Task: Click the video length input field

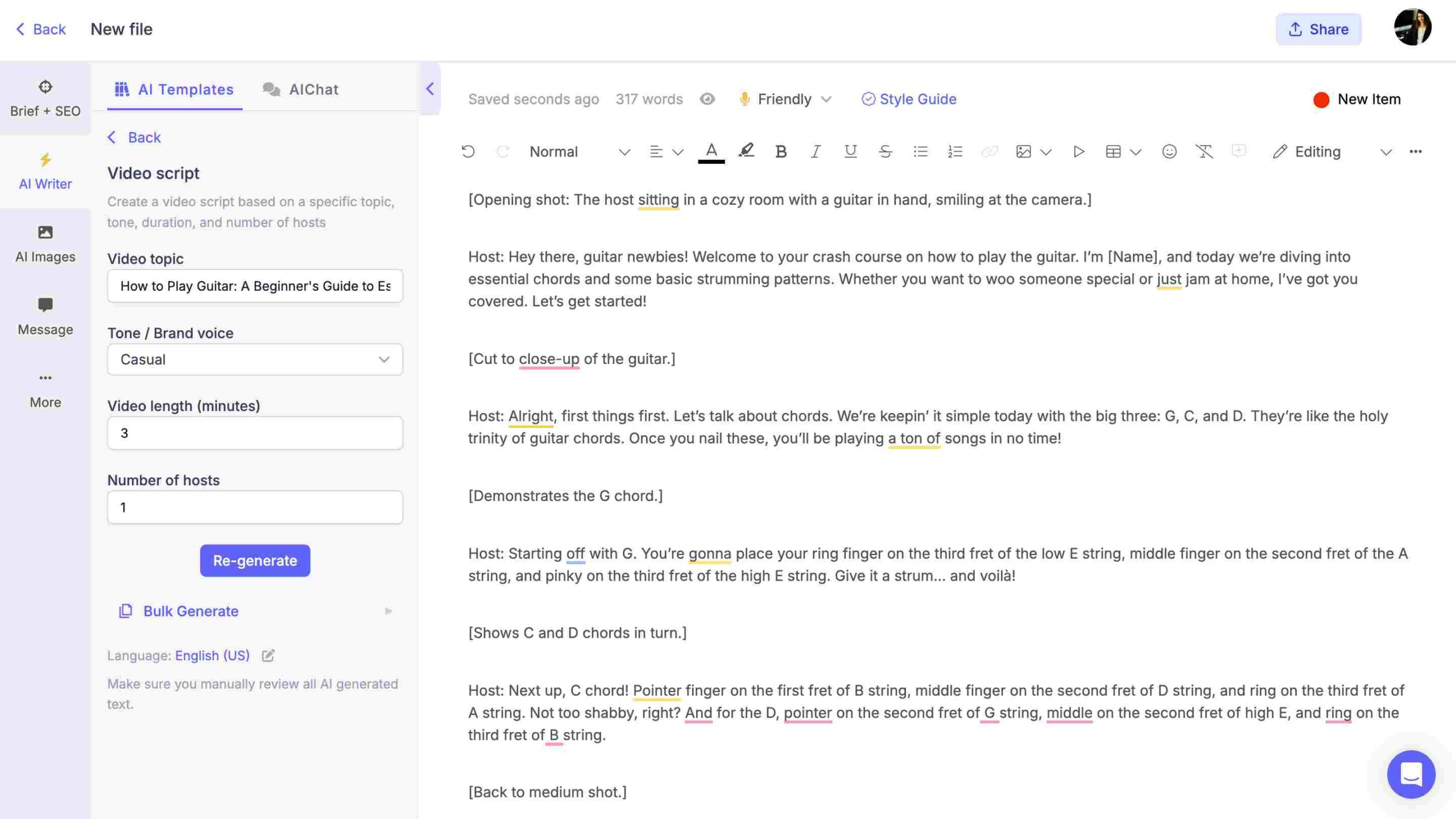Action: click(254, 432)
